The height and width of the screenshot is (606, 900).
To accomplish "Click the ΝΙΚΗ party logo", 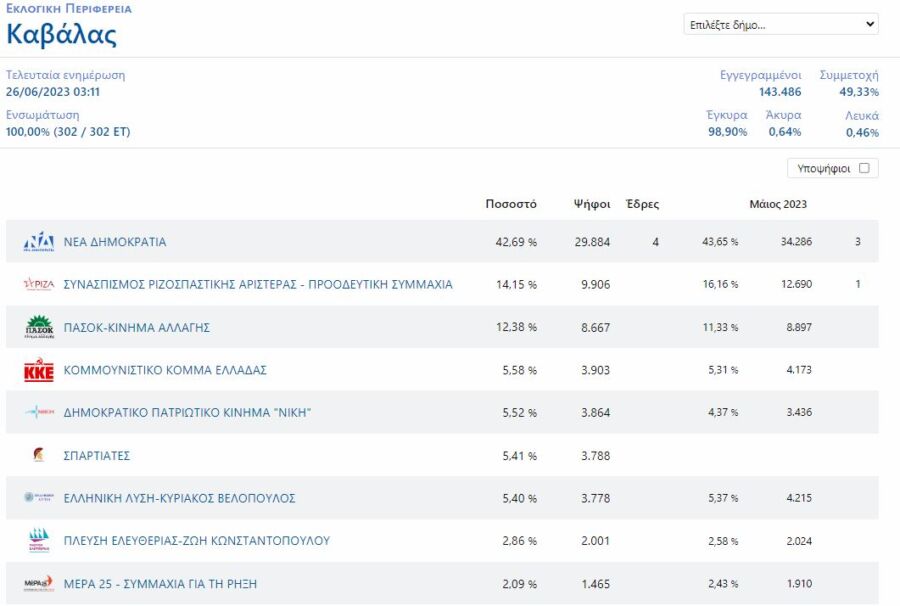I will point(38,413).
